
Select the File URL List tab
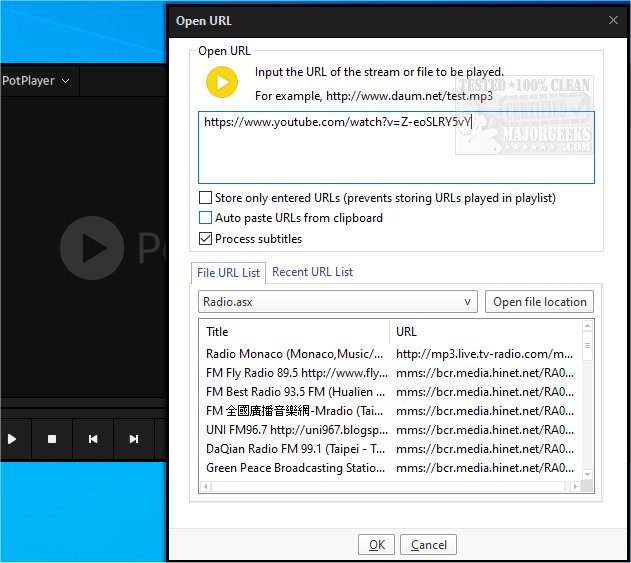[229, 272]
